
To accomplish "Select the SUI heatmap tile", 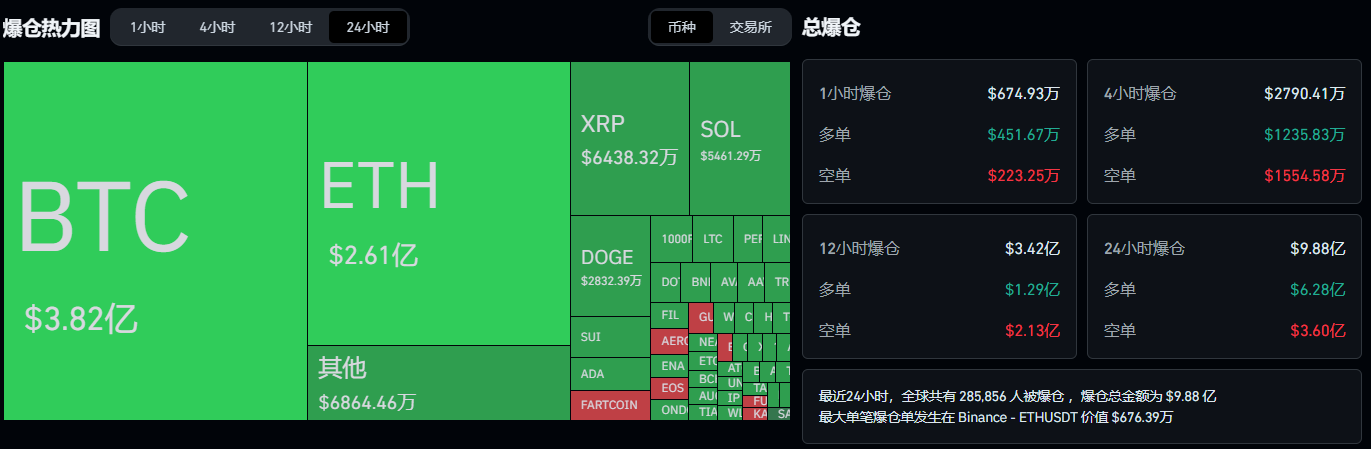I will [609, 337].
